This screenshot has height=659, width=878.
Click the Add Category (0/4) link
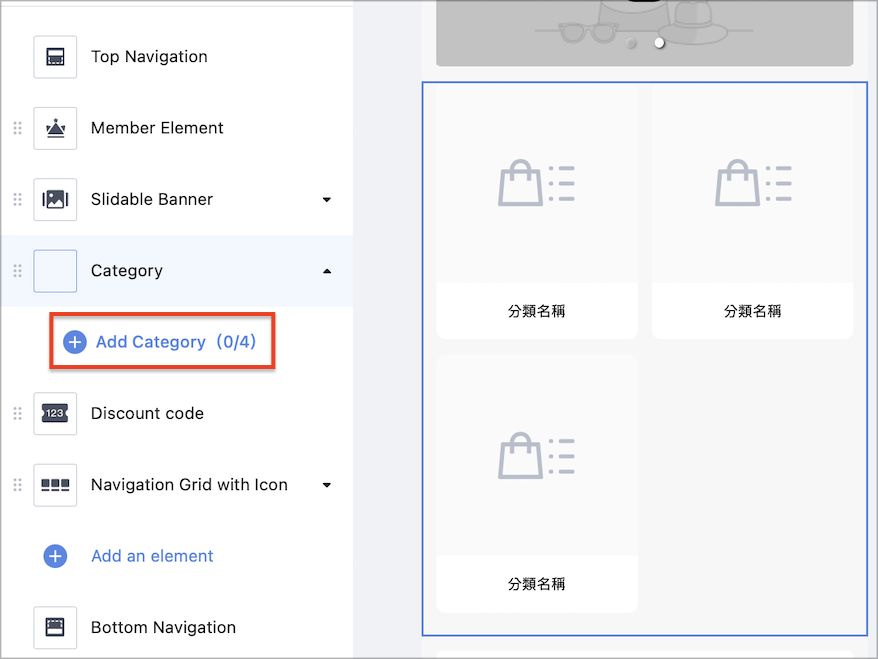(x=176, y=342)
